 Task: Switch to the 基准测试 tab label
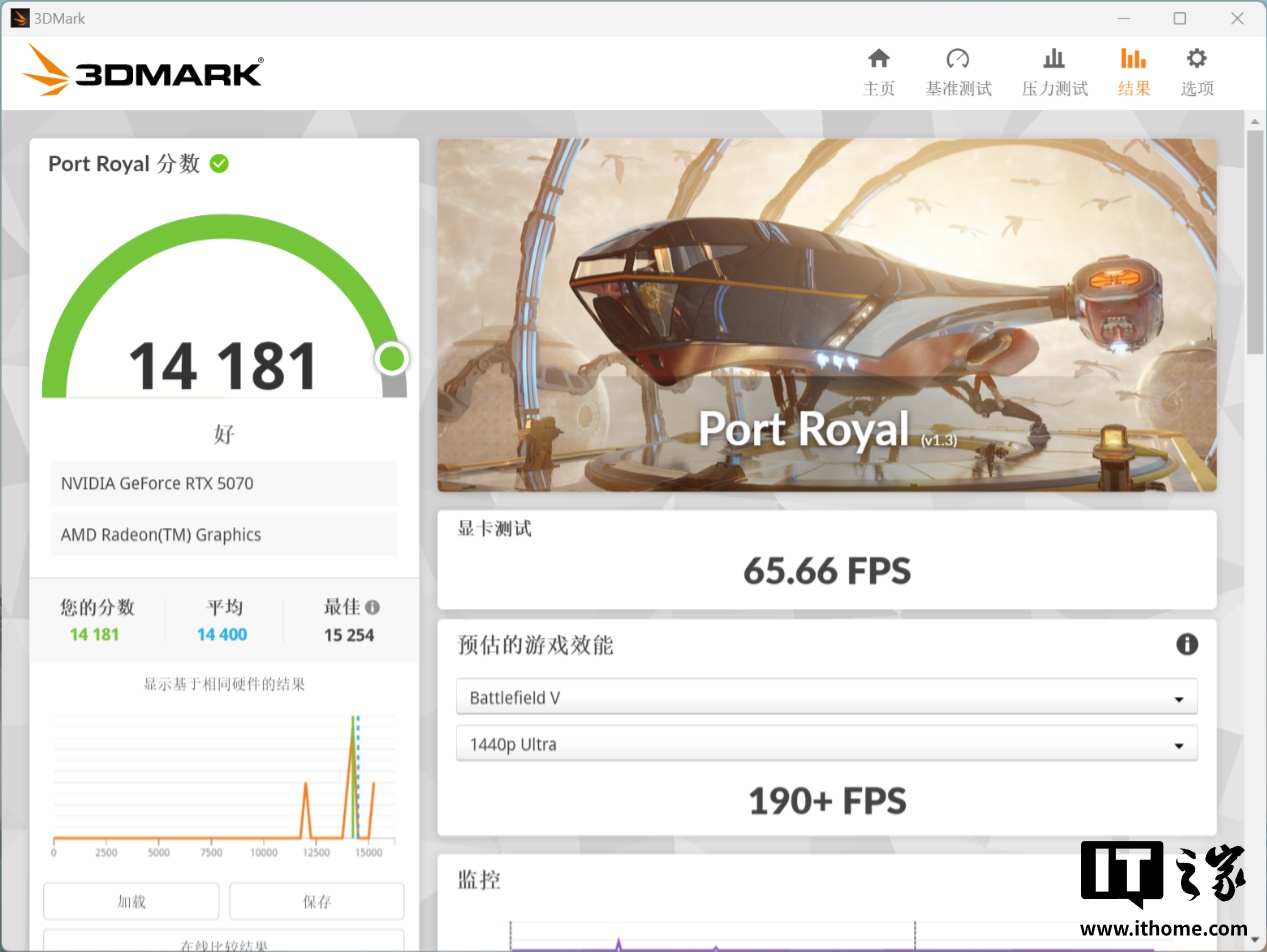coord(958,89)
